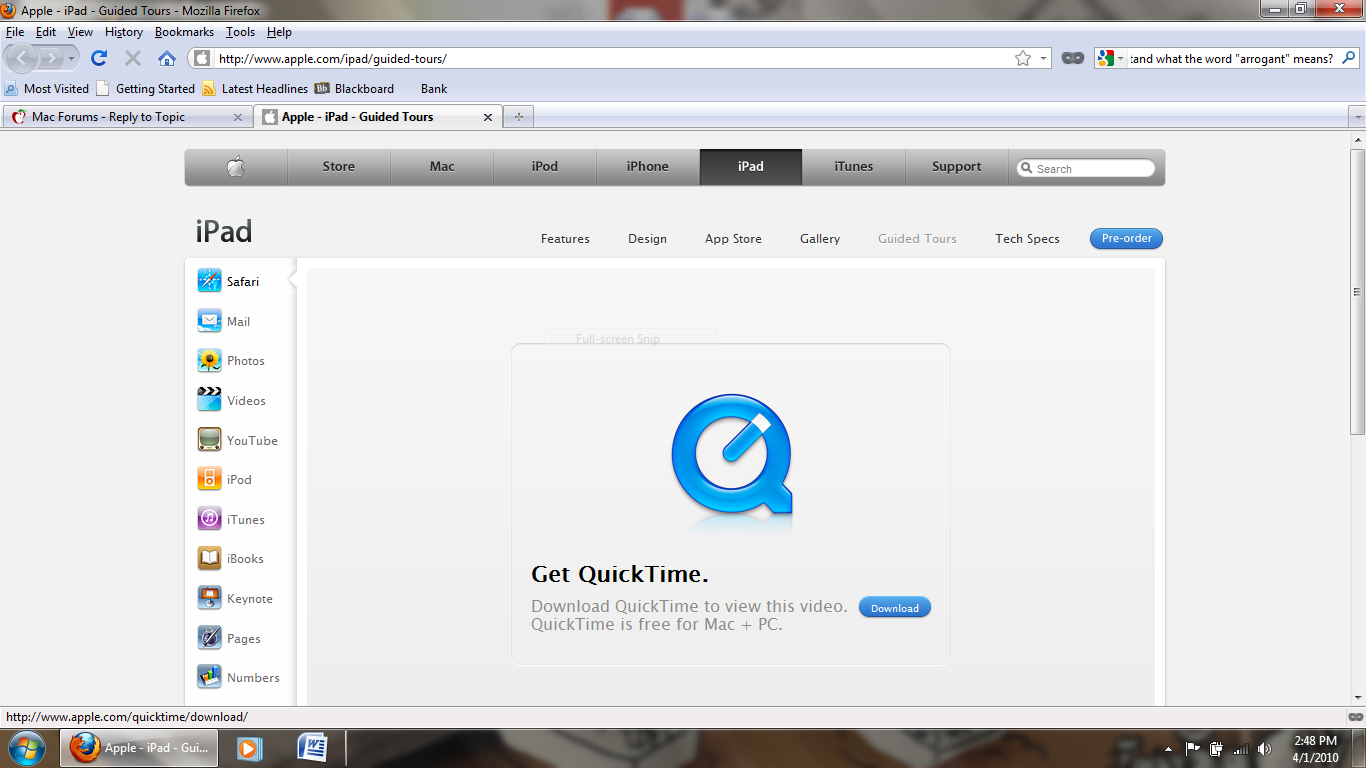Open the iPad Features page link
Screen dimensions: 1366x768
pyautogui.click(x=565, y=239)
